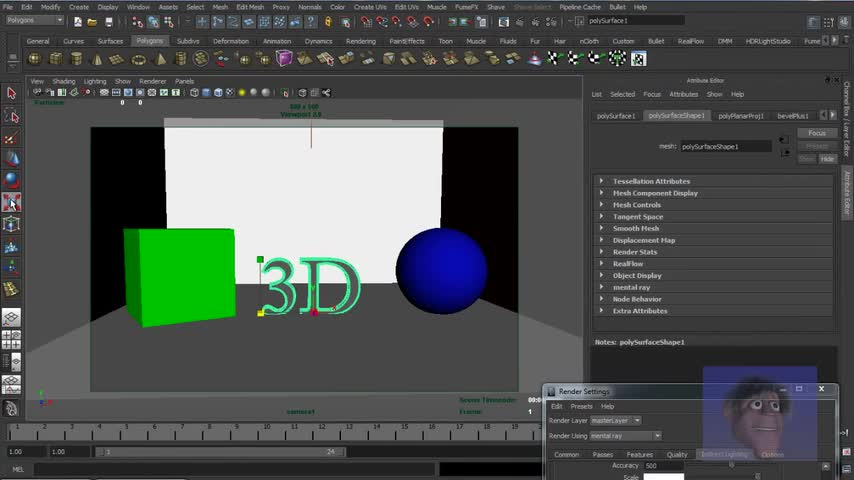Image resolution: width=854 pixels, height=480 pixels.
Task: Click the Open Scene folder icon
Action: click(92, 22)
